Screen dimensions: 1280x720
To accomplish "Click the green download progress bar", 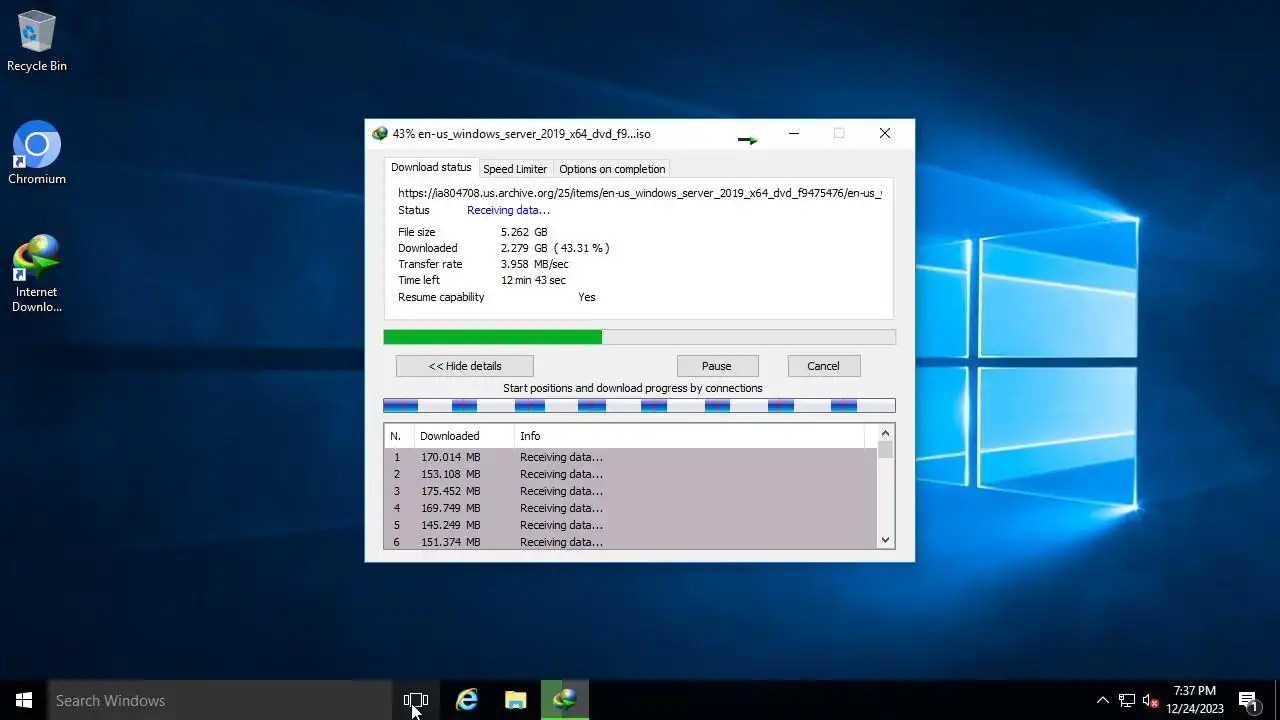I will [639, 337].
